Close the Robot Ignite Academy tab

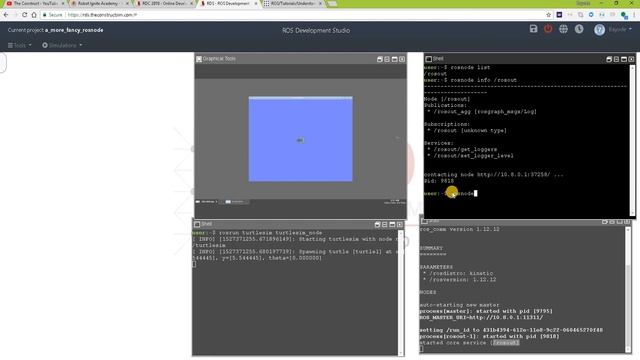point(127,3)
